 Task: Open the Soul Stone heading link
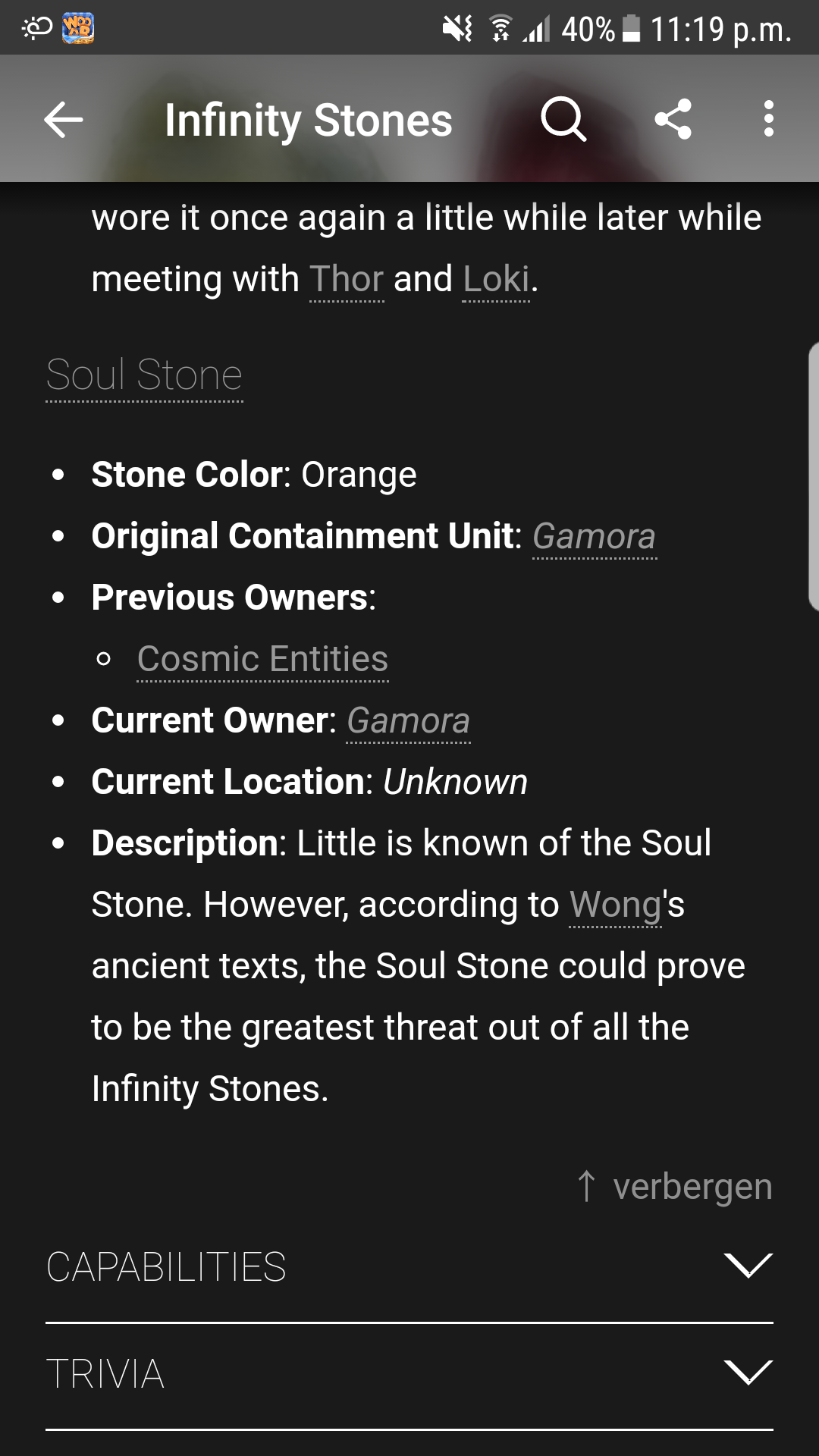click(144, 375)
